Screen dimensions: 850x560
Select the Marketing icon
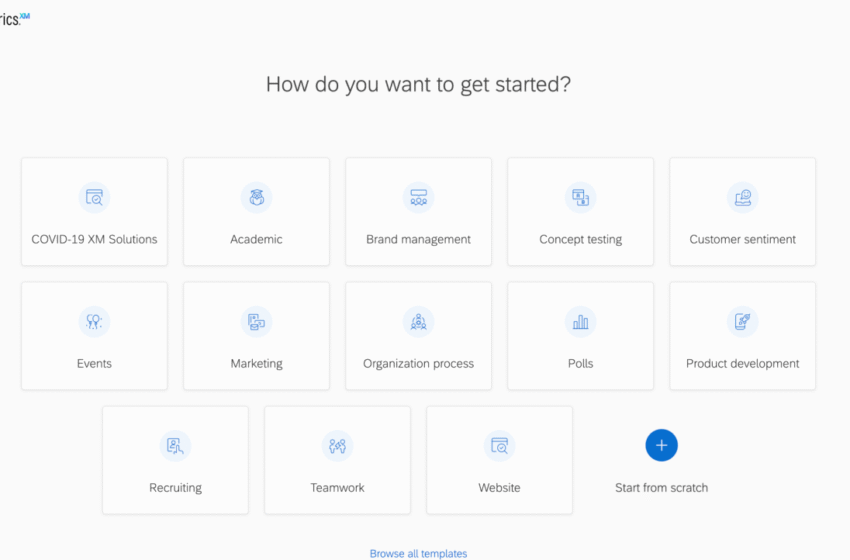256,322
